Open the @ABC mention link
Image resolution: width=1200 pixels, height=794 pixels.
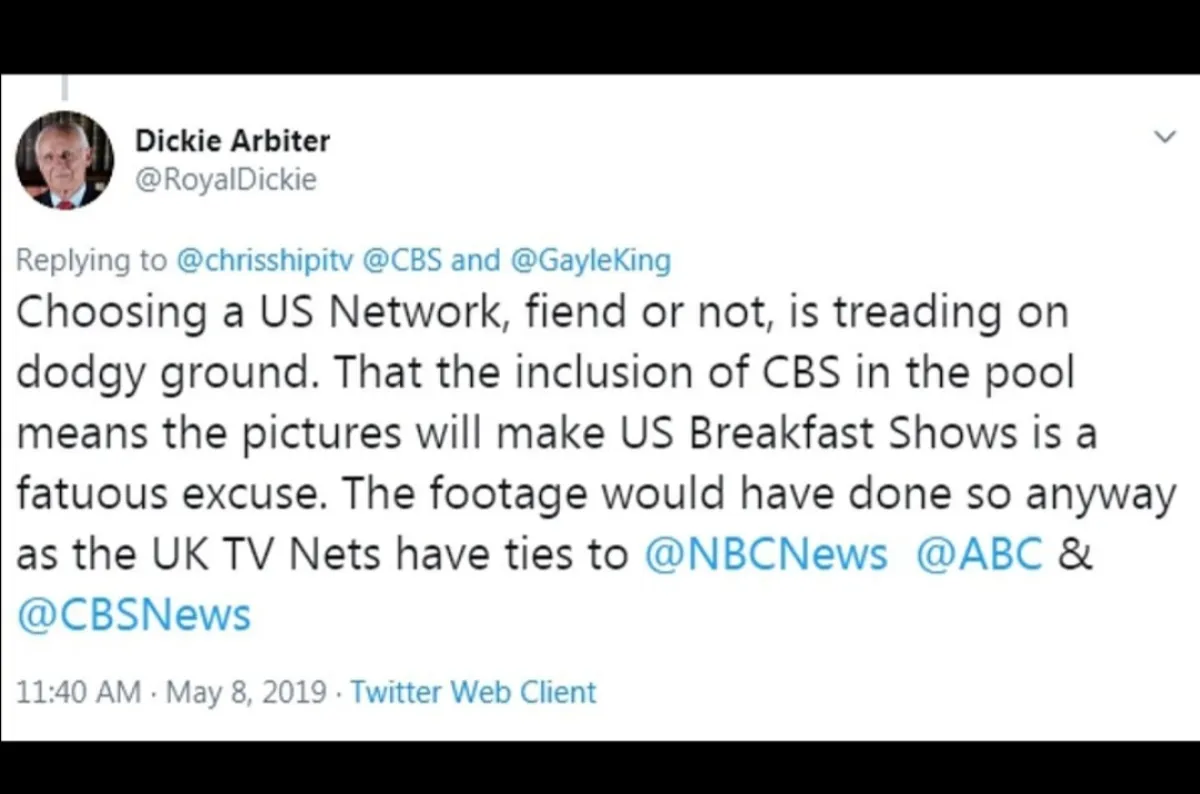coord(979,555)
